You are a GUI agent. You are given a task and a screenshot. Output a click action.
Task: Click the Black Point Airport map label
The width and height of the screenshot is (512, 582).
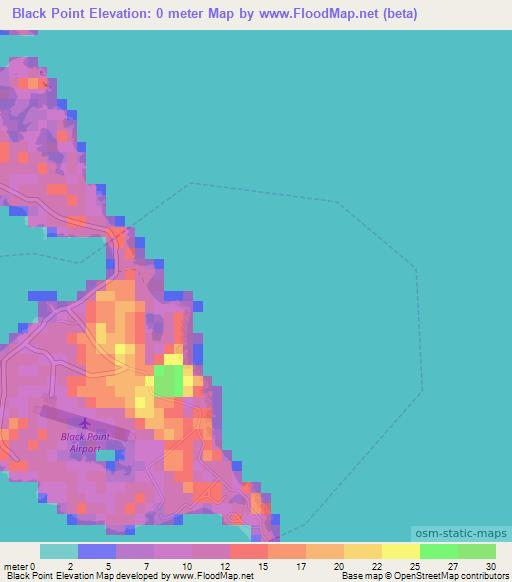click(85, 443)
